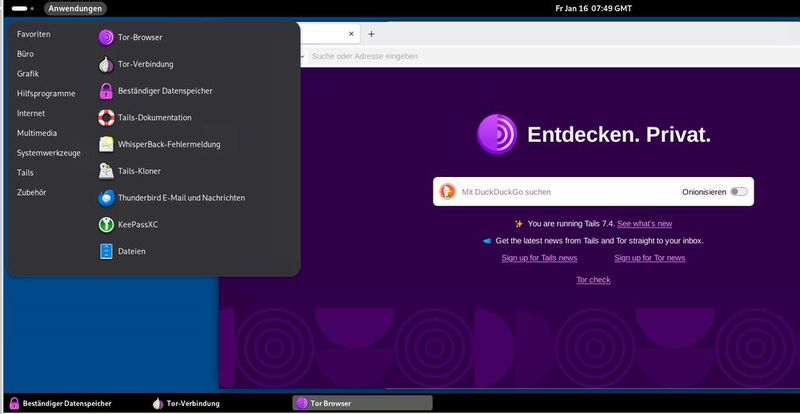800x414 pixels.
Task: Launch KeePassXC password manager icon
Action: 107,225
